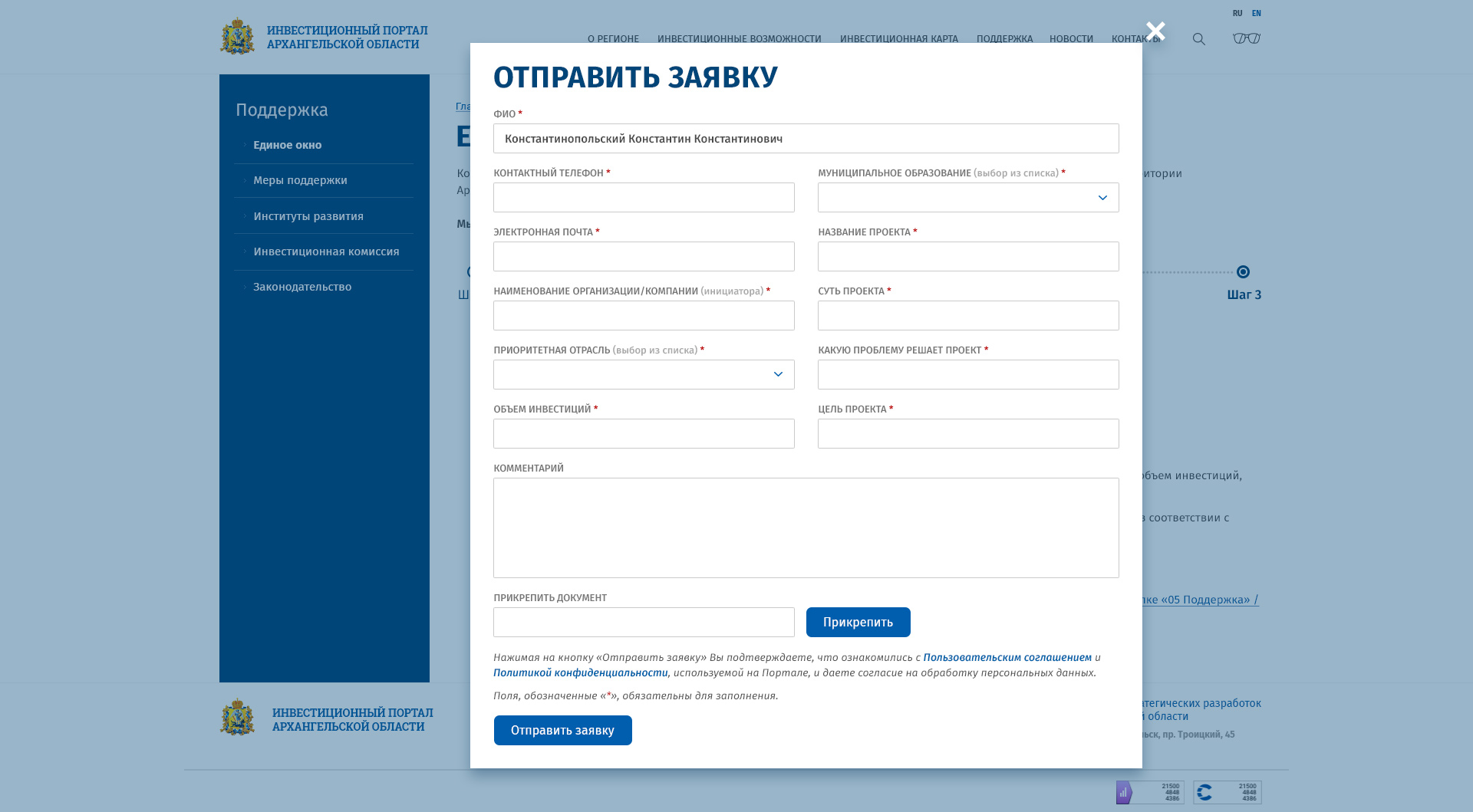Select Меры поддержки in the sidebar

click(x=300, y=180)
